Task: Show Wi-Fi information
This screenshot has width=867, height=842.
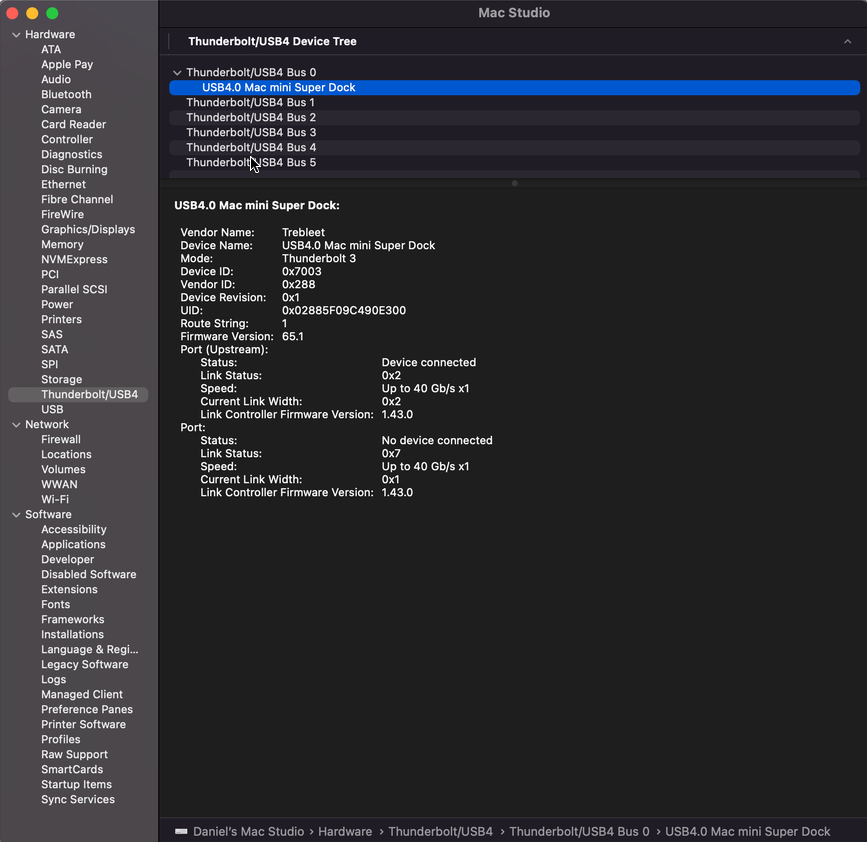Action: 55,499
